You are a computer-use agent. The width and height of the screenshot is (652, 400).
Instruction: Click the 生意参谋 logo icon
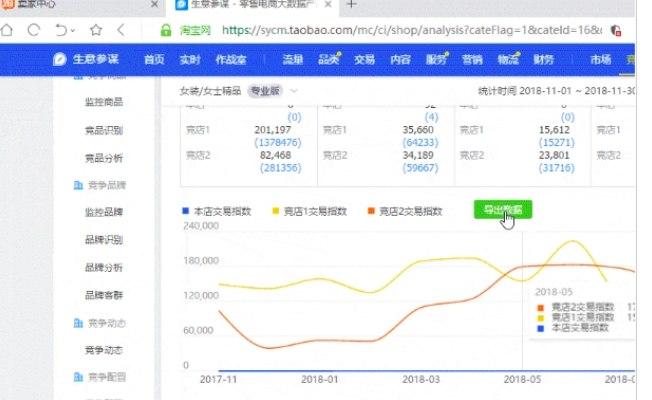point(60,59)
